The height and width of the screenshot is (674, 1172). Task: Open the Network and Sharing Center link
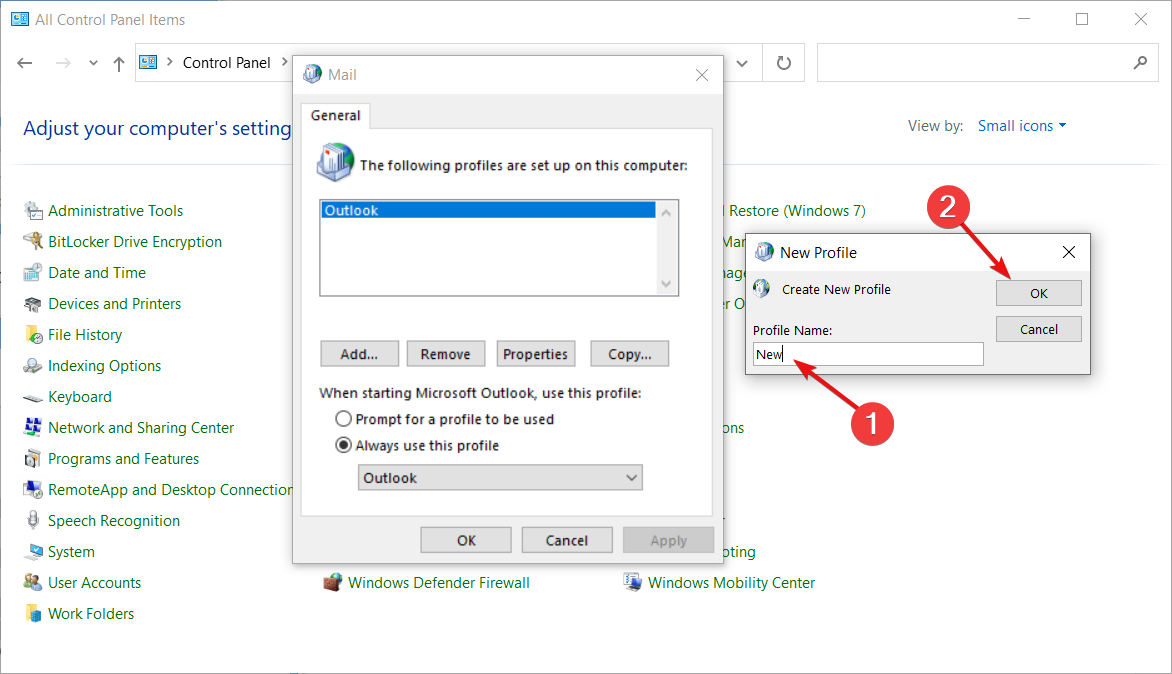click(x=141, y=427)
